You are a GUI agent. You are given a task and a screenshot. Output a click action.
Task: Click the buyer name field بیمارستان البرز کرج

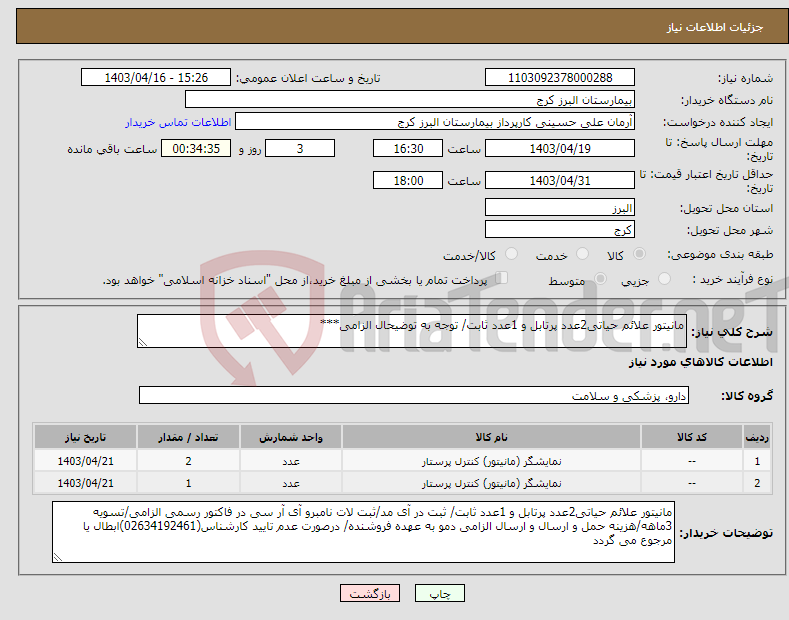click(410, 100)
